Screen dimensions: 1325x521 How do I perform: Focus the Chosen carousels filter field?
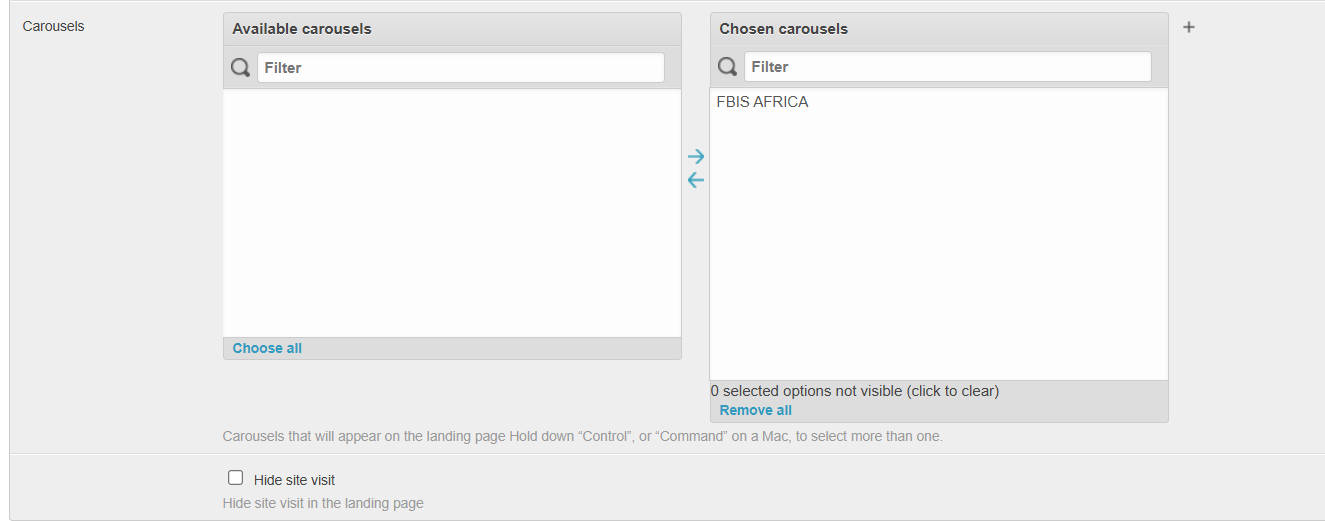point(947,67)
